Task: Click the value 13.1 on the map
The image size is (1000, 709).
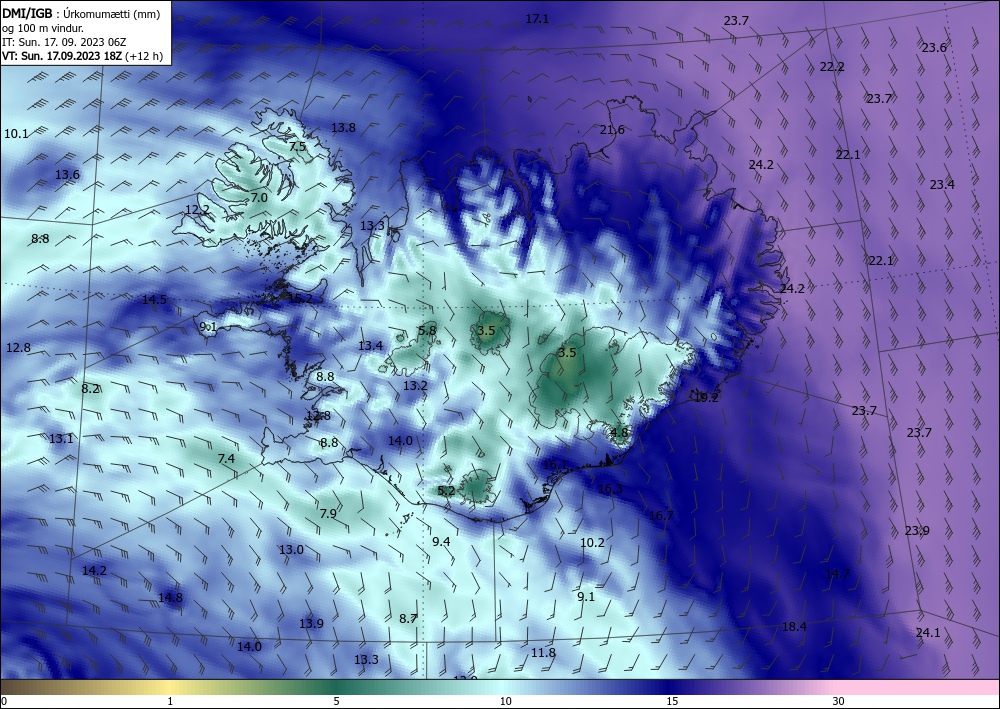Action: 61,438
